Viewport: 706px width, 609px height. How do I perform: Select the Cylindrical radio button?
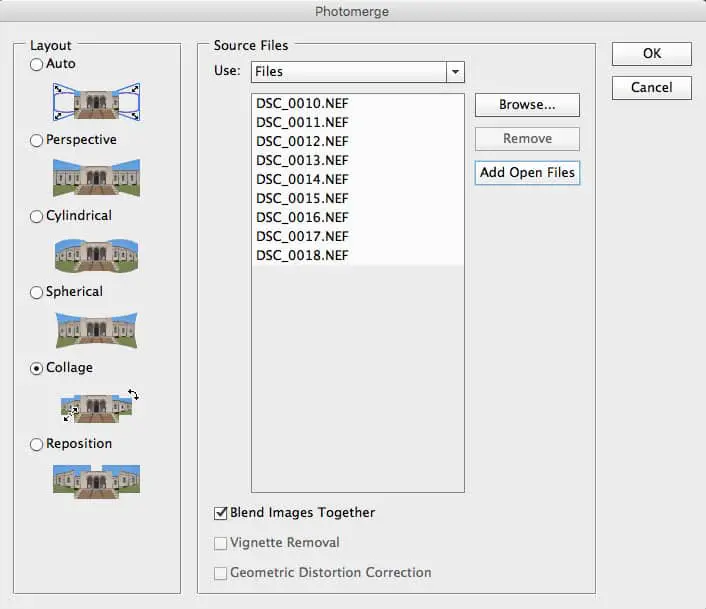[x=37, y=217]
